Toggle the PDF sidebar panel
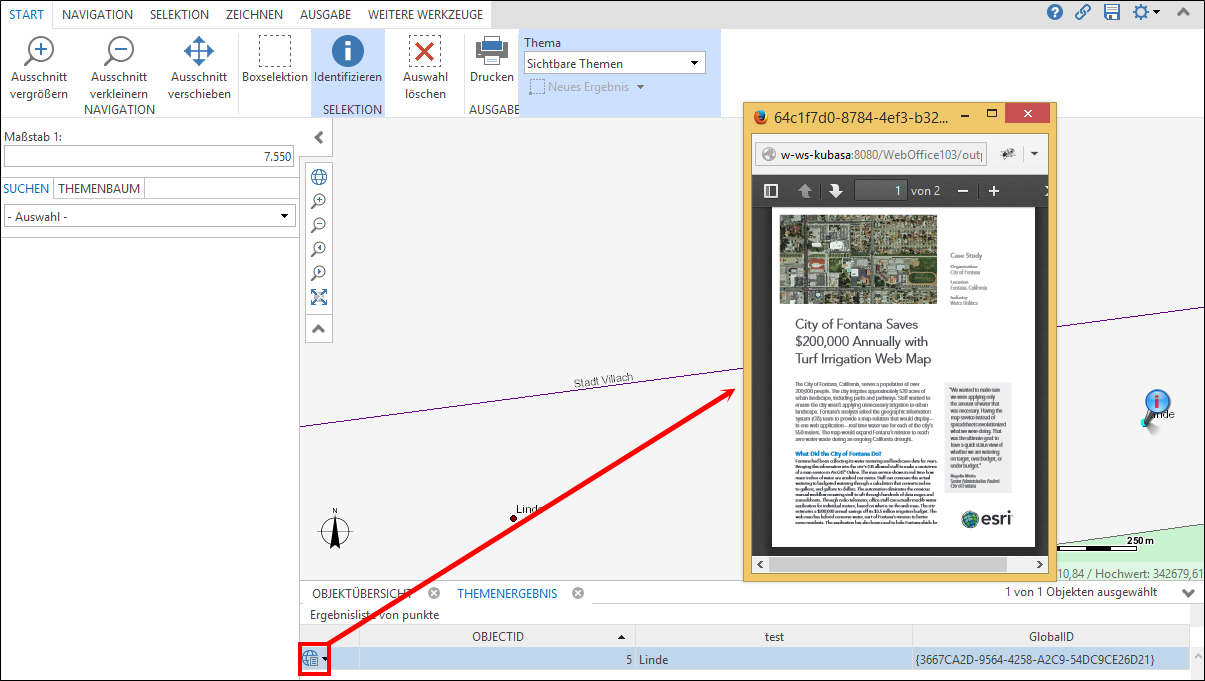 point(770,190)
